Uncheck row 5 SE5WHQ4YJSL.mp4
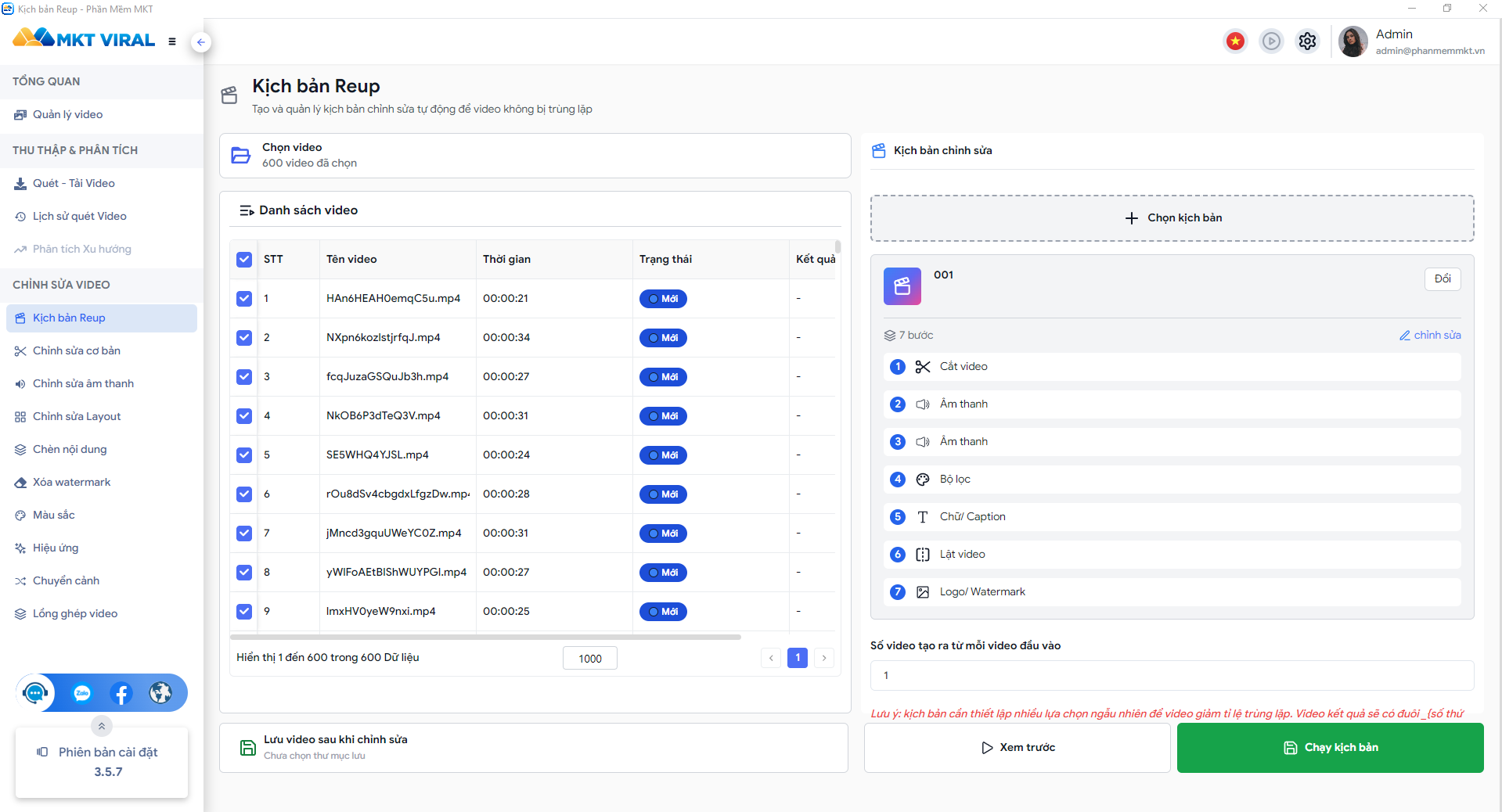1502x812 pixels. coord(244,455)
